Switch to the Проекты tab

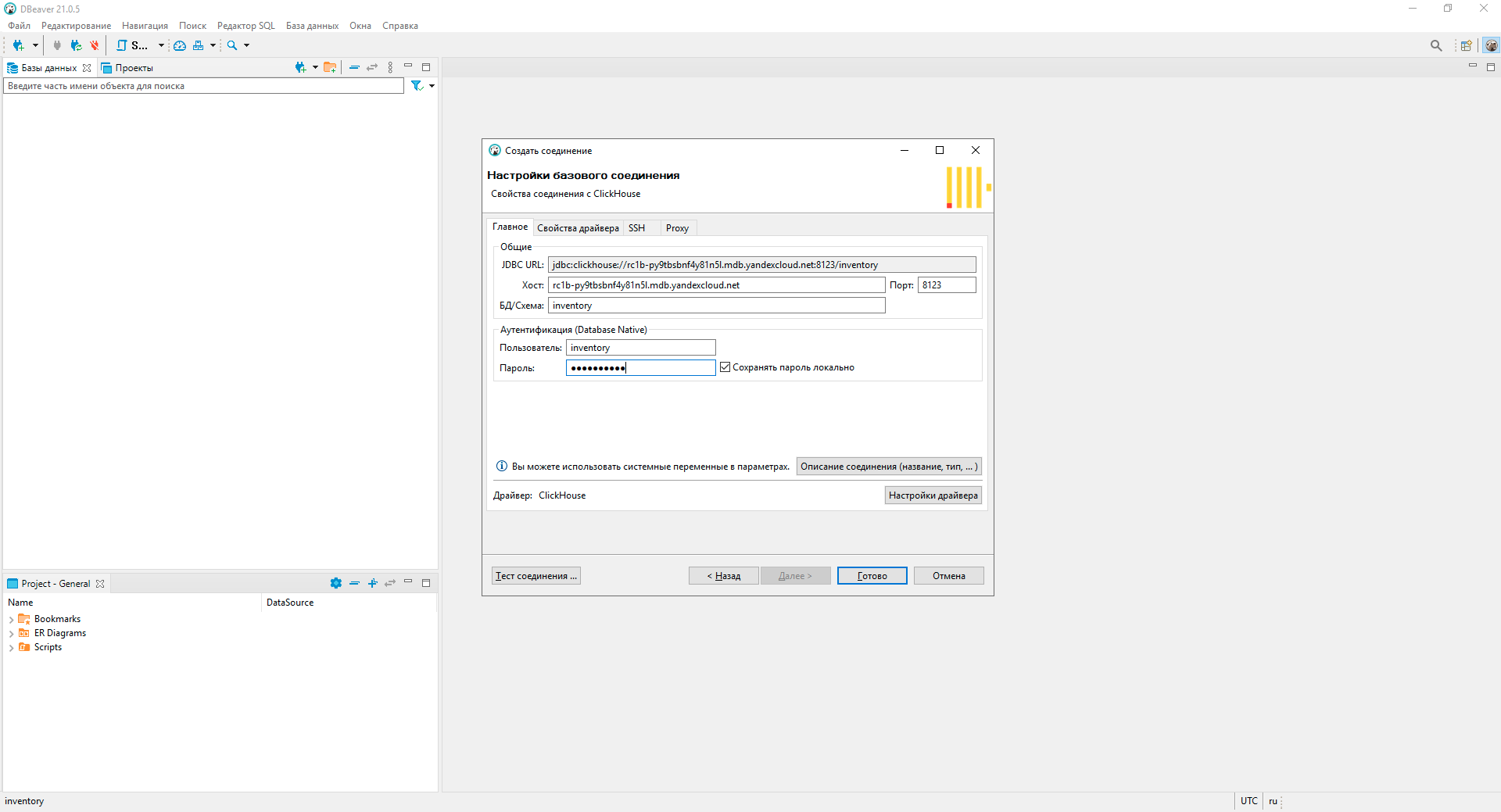coord(127,68)
